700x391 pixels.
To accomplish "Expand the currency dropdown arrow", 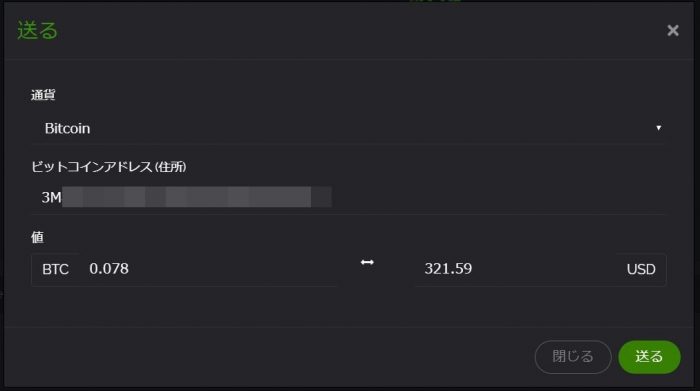I will (658, 128).
